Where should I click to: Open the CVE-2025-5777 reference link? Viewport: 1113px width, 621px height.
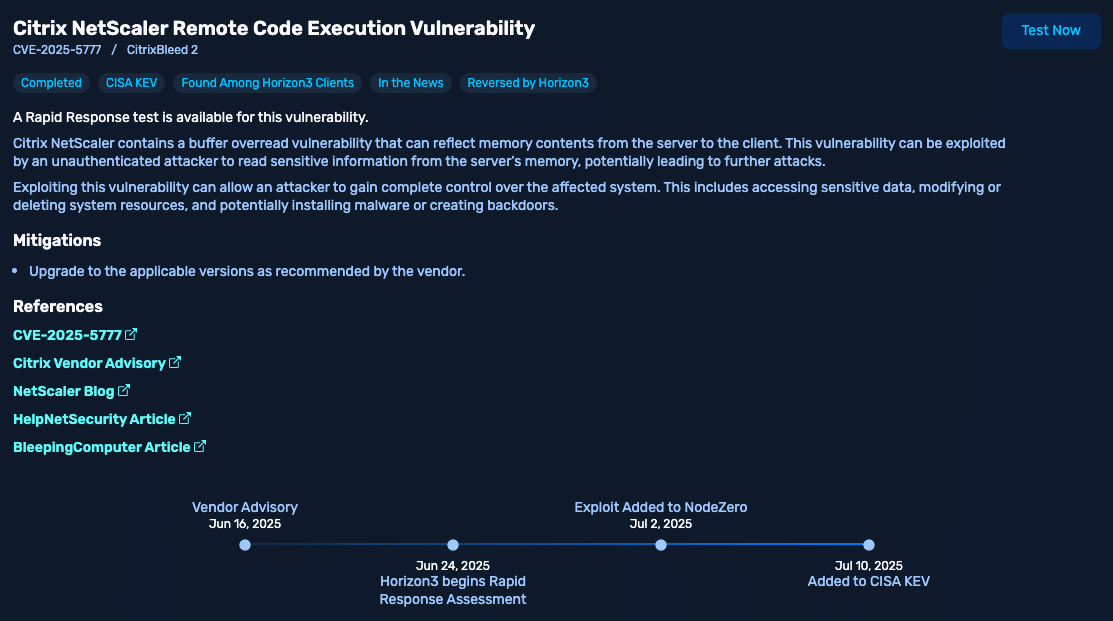(x=67, y=335)
